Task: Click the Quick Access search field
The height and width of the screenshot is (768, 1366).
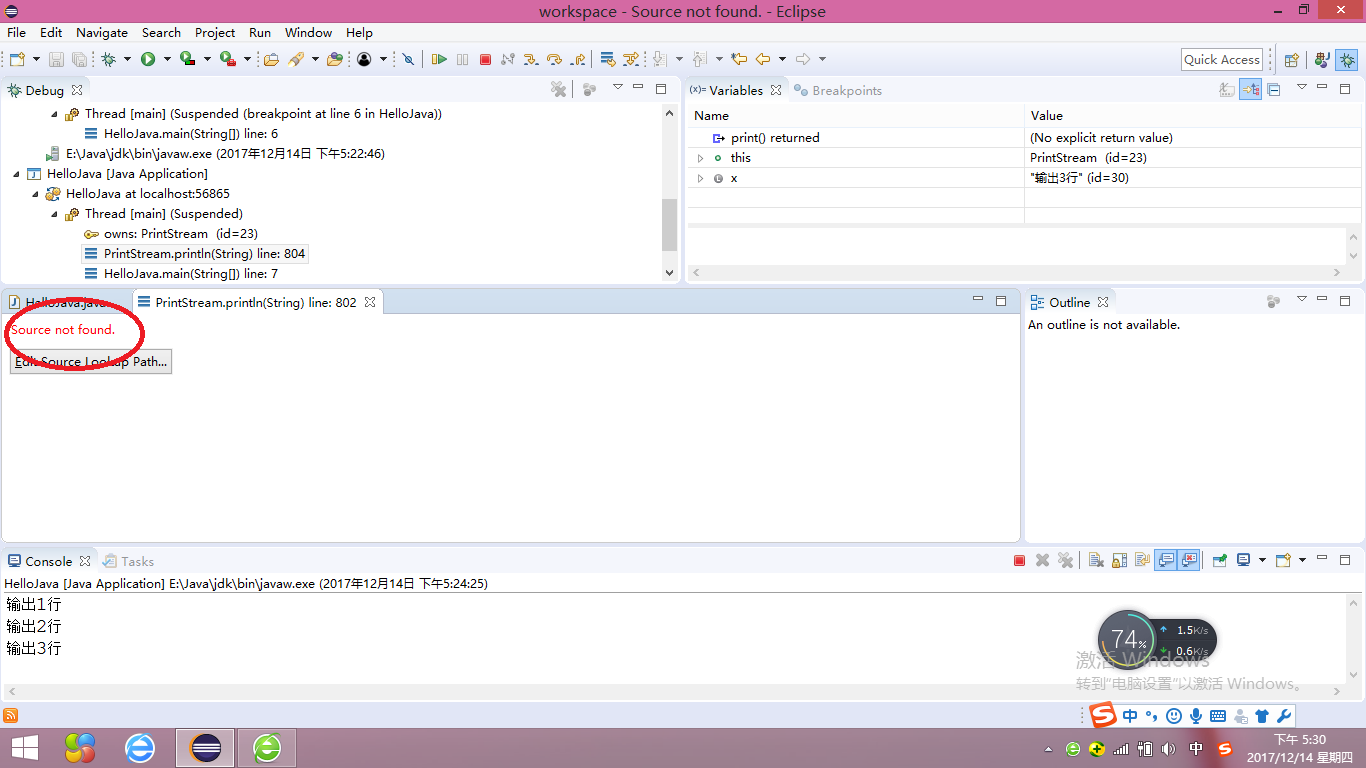Action: (x=1221, y=59)
